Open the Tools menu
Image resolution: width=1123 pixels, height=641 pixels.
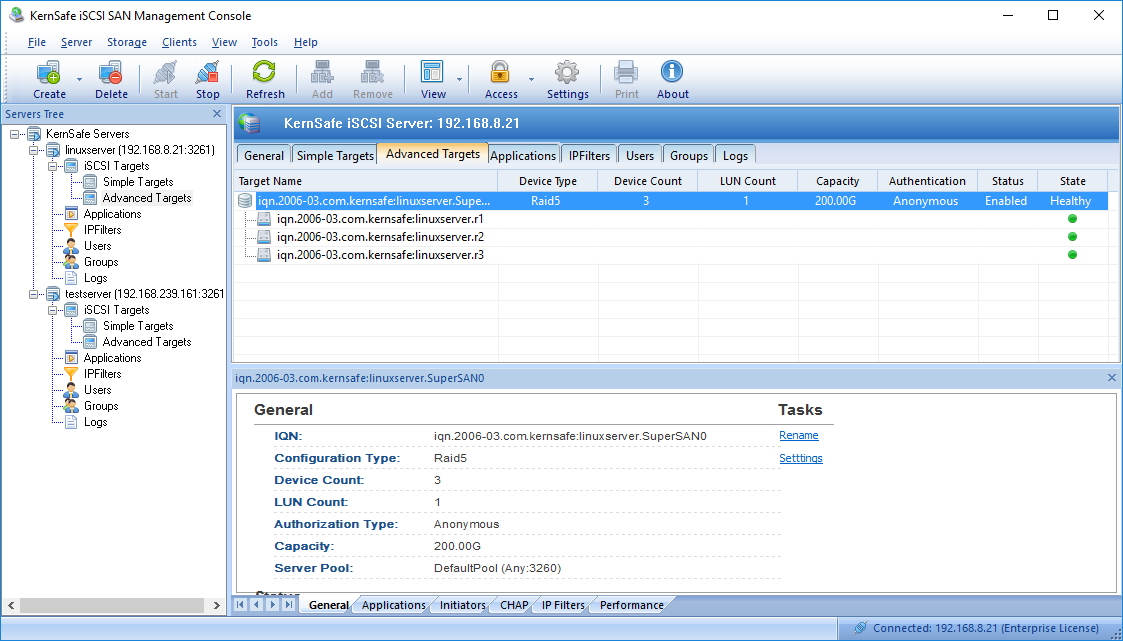tap(264, 42)
